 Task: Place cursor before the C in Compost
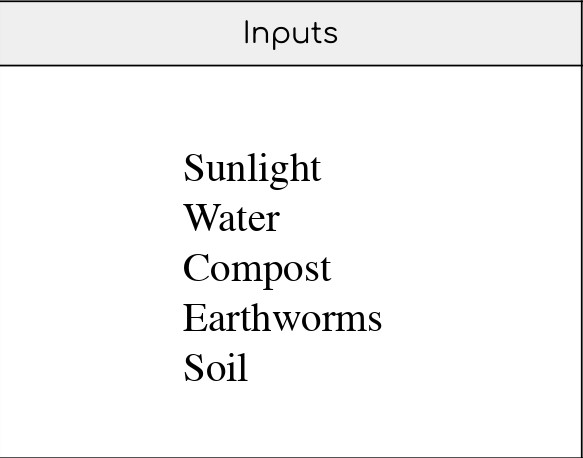[x=183, y=270]
